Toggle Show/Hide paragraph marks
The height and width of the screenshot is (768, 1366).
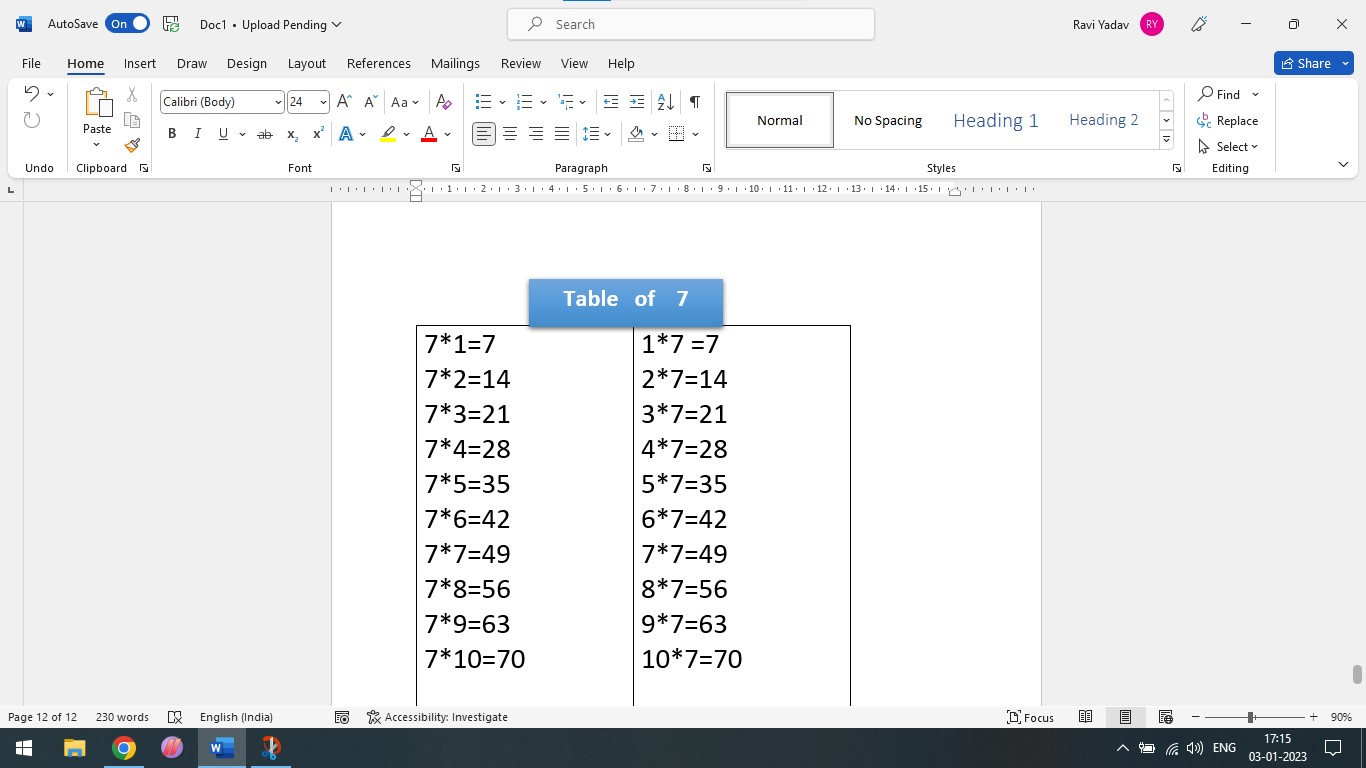(x=695, y=102)
